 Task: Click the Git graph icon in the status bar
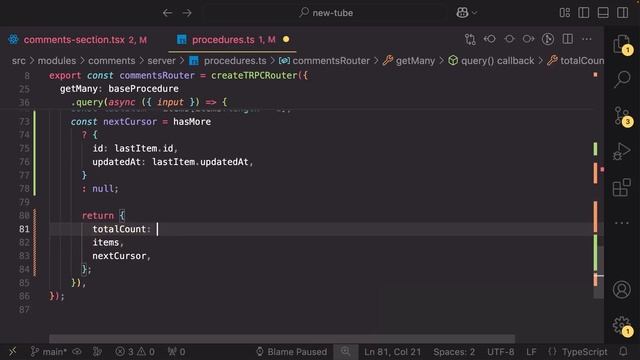(98, 351)
